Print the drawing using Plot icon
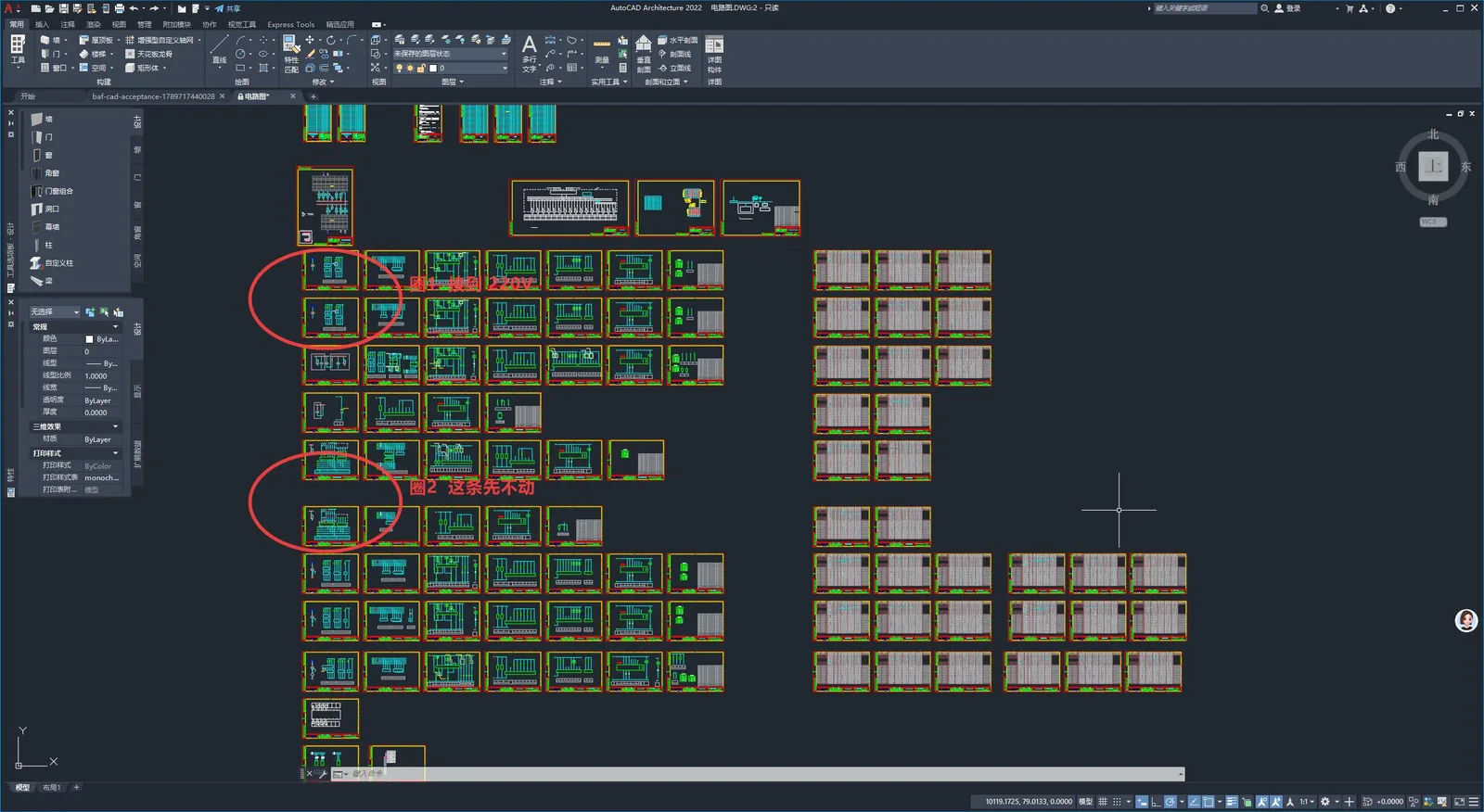The image size is (1484, 812). pyautogui.click(x=120, y=8)
